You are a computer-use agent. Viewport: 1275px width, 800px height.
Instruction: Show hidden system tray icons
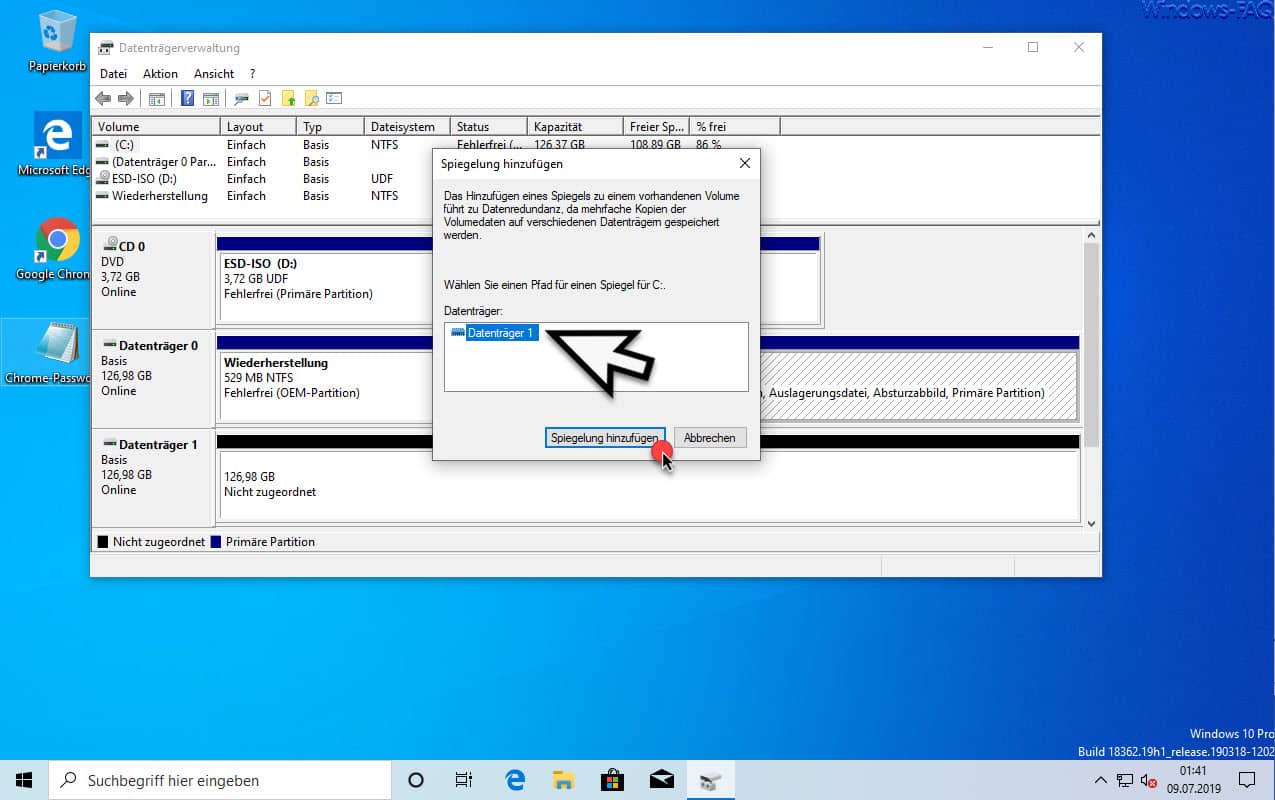click(x=1102, y=780)
